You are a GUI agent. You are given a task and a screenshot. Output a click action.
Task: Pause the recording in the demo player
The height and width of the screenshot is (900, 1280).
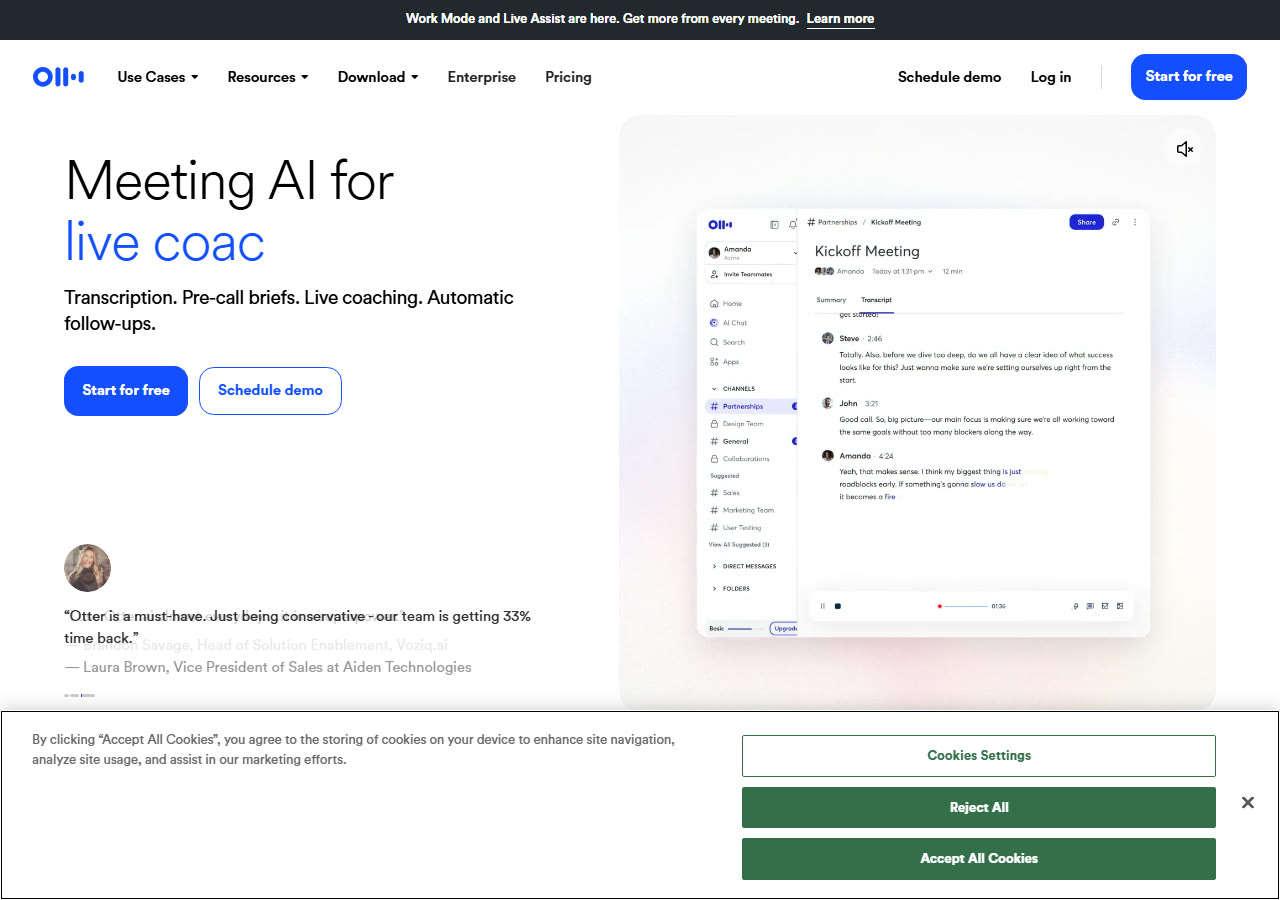tap(823, 606)
